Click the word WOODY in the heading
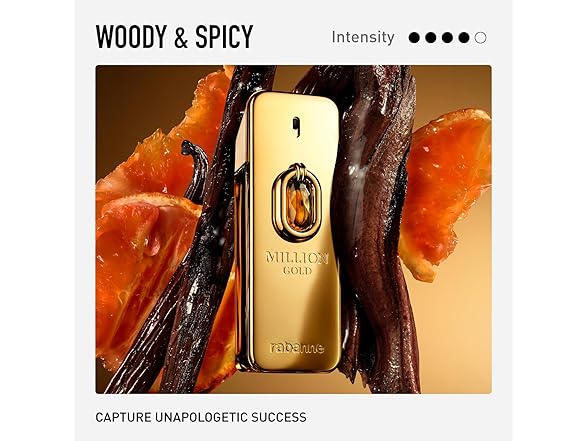The image size is (588, 441). 131,36
